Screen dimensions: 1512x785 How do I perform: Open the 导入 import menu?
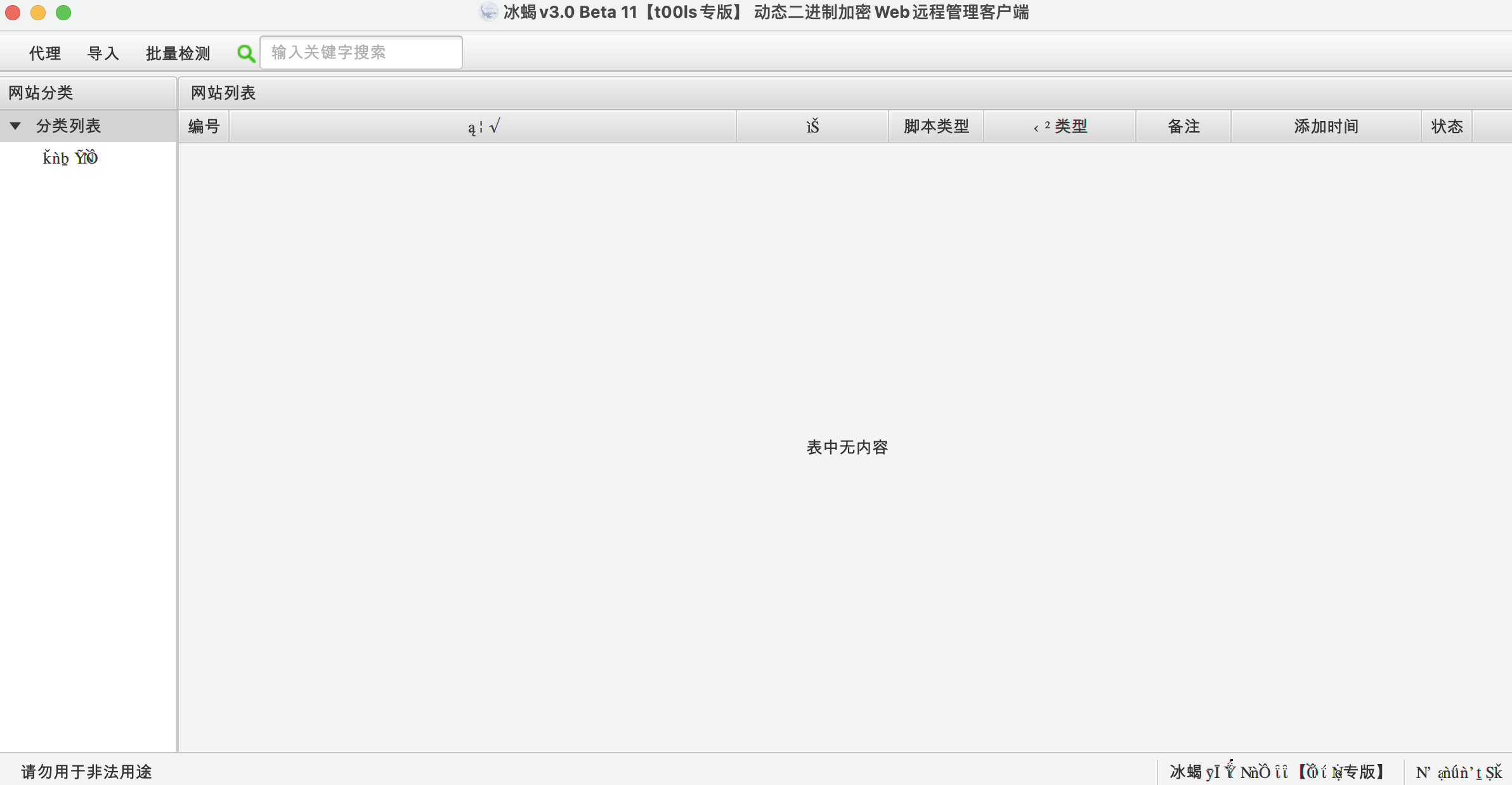point(103,53)
